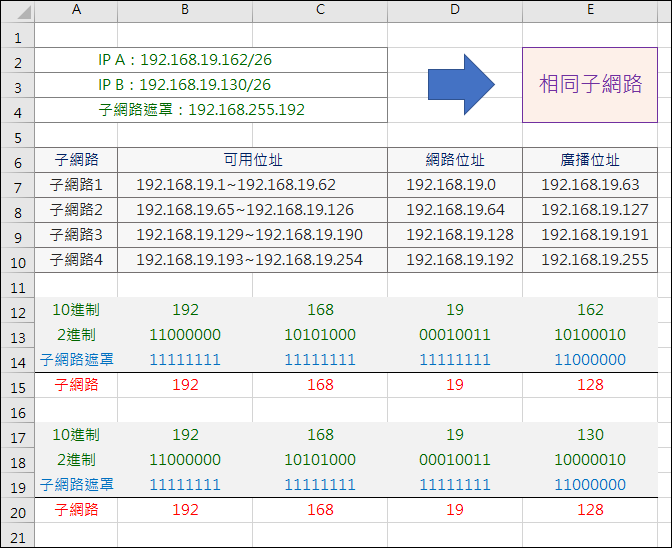Select the value 162 in row 12

coord(590,310)
